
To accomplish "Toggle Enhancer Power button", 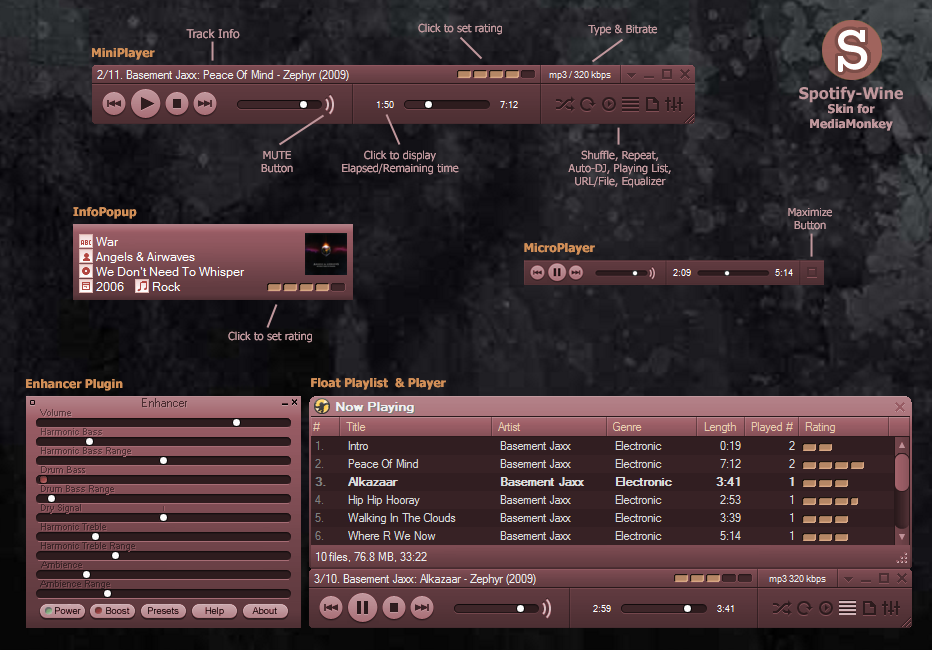I will point(62,611).
